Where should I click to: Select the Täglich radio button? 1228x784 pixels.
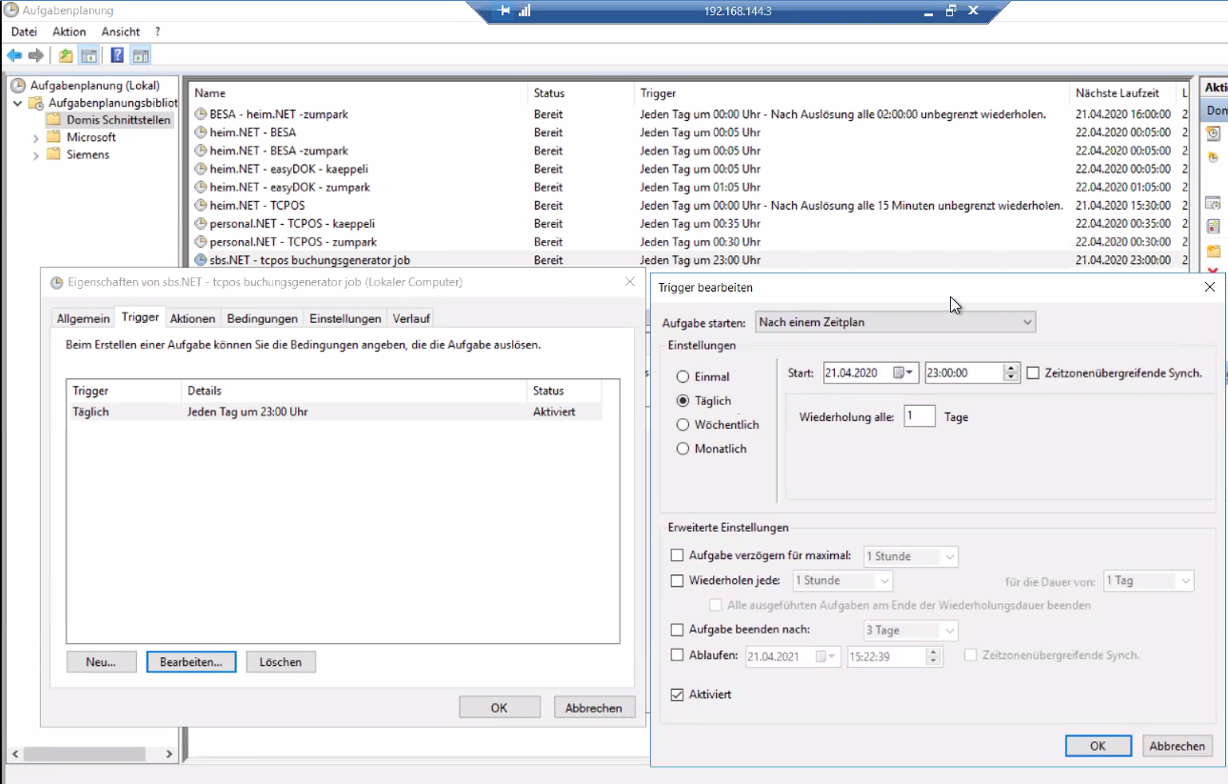(683, 401)
